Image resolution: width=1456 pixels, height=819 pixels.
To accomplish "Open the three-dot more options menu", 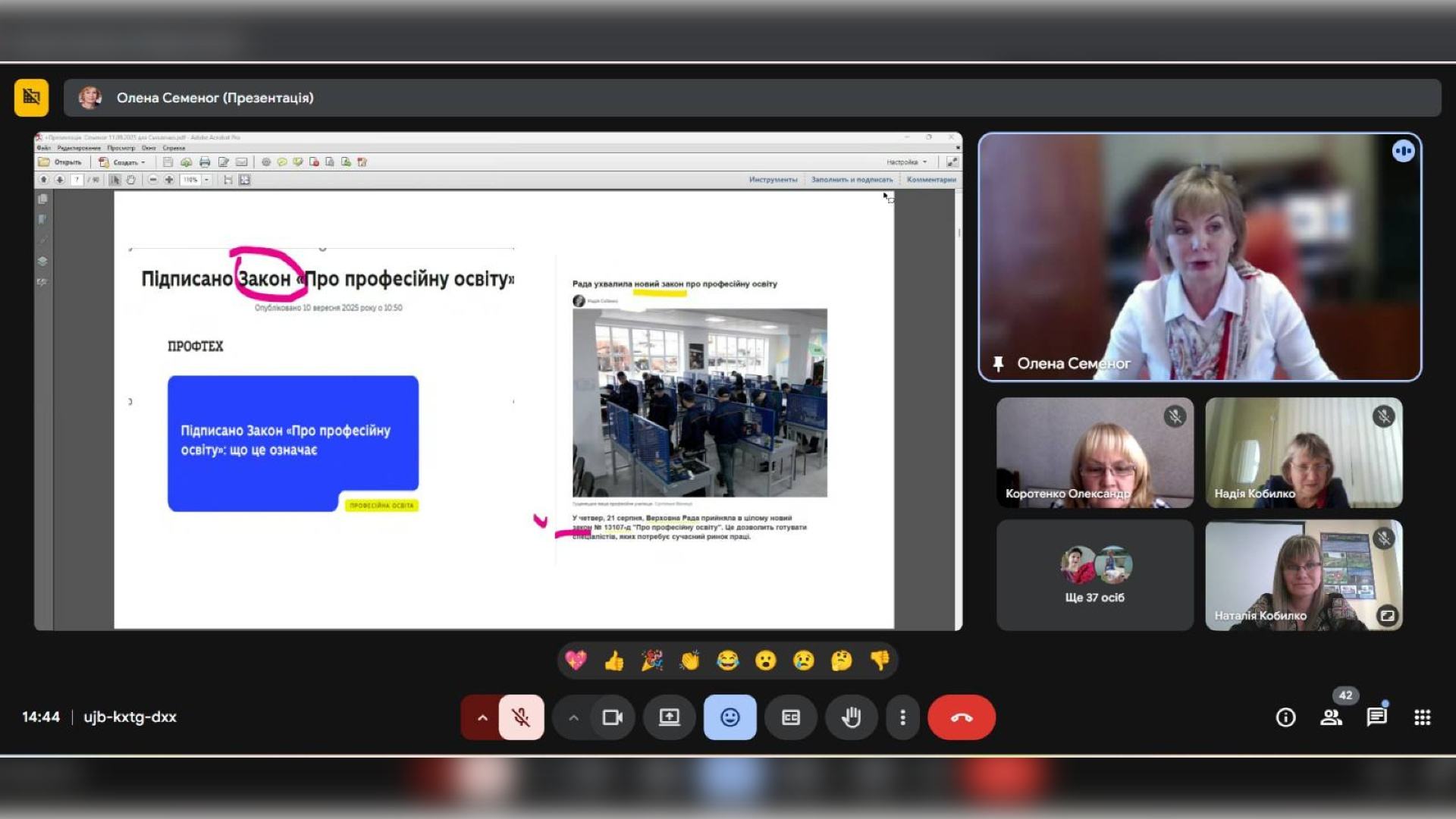I will (x=902, y=717).
